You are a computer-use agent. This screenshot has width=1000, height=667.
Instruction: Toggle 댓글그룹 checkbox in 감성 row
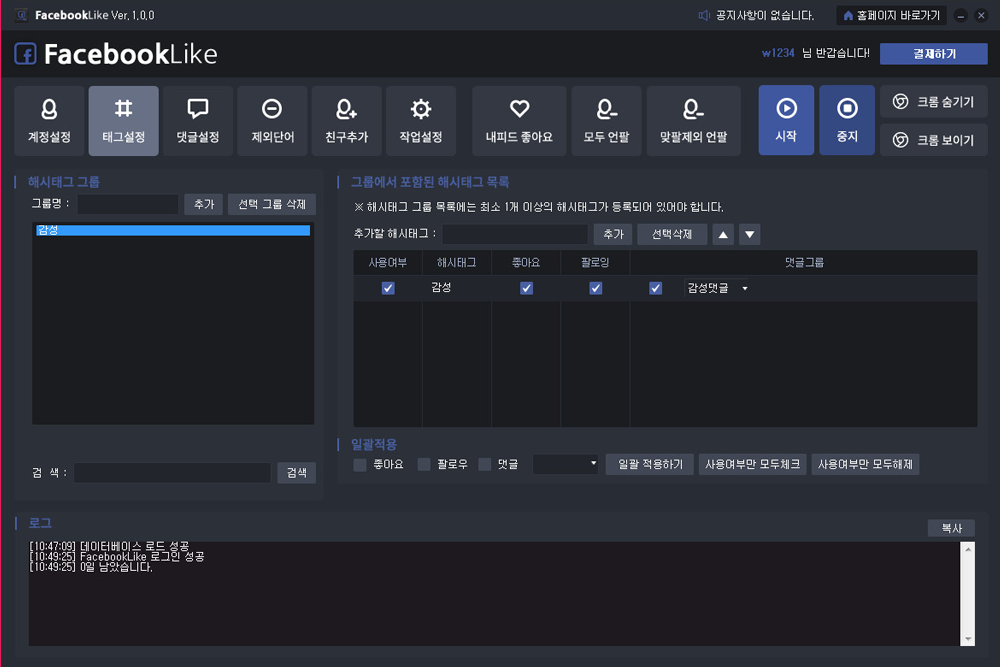click(656, 288)
